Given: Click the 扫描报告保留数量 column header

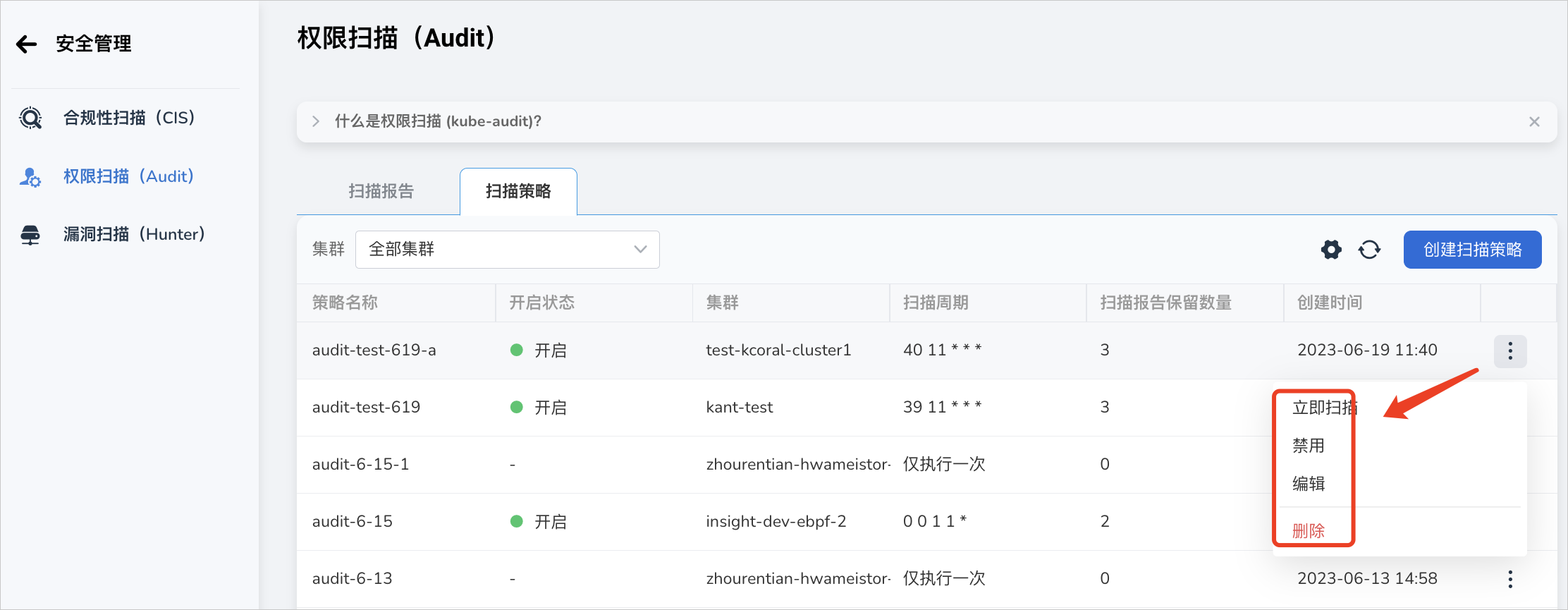Looking at the screenshot, I should tap(1165, 303).
